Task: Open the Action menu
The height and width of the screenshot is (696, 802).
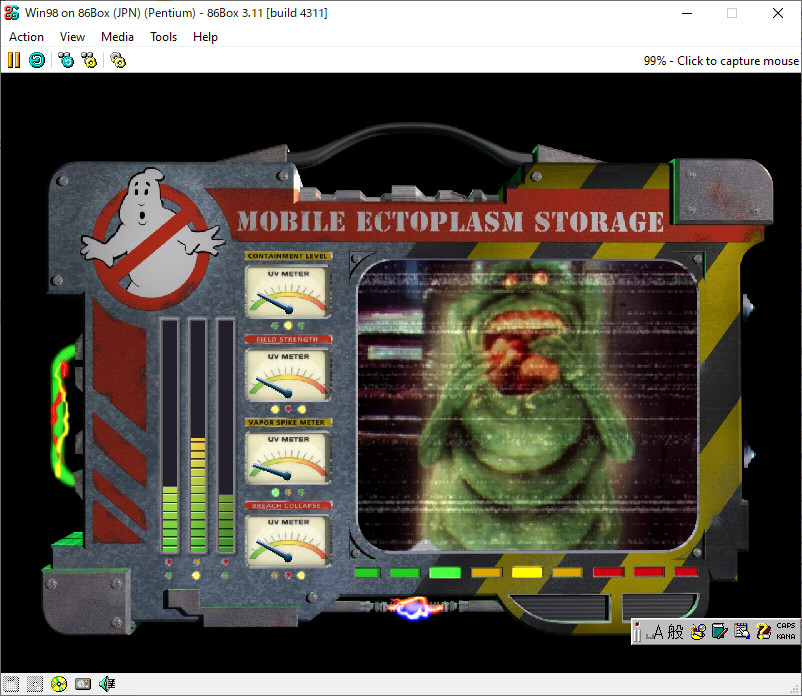Action: coord(26,37)
